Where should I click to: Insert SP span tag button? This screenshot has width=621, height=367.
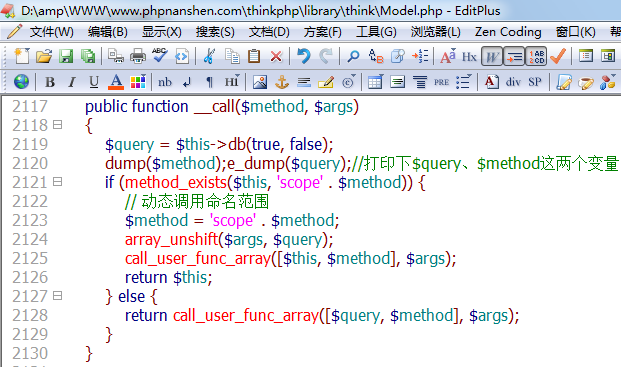pyautogui.click(x=535, y=82)
